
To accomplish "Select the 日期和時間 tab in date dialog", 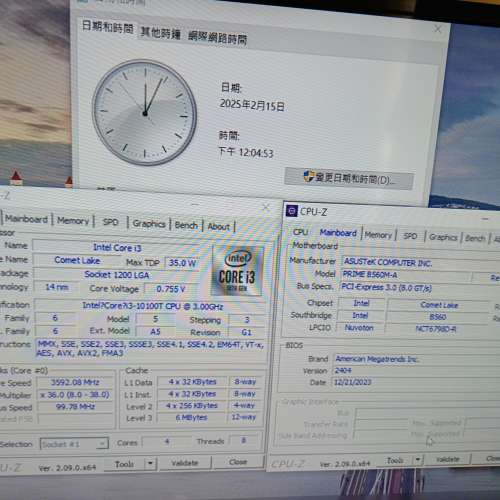I will point(108,27).
